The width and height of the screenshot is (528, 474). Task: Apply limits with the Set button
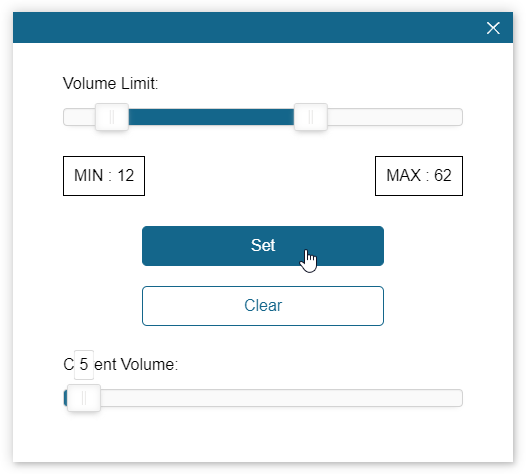pos(263,246)
